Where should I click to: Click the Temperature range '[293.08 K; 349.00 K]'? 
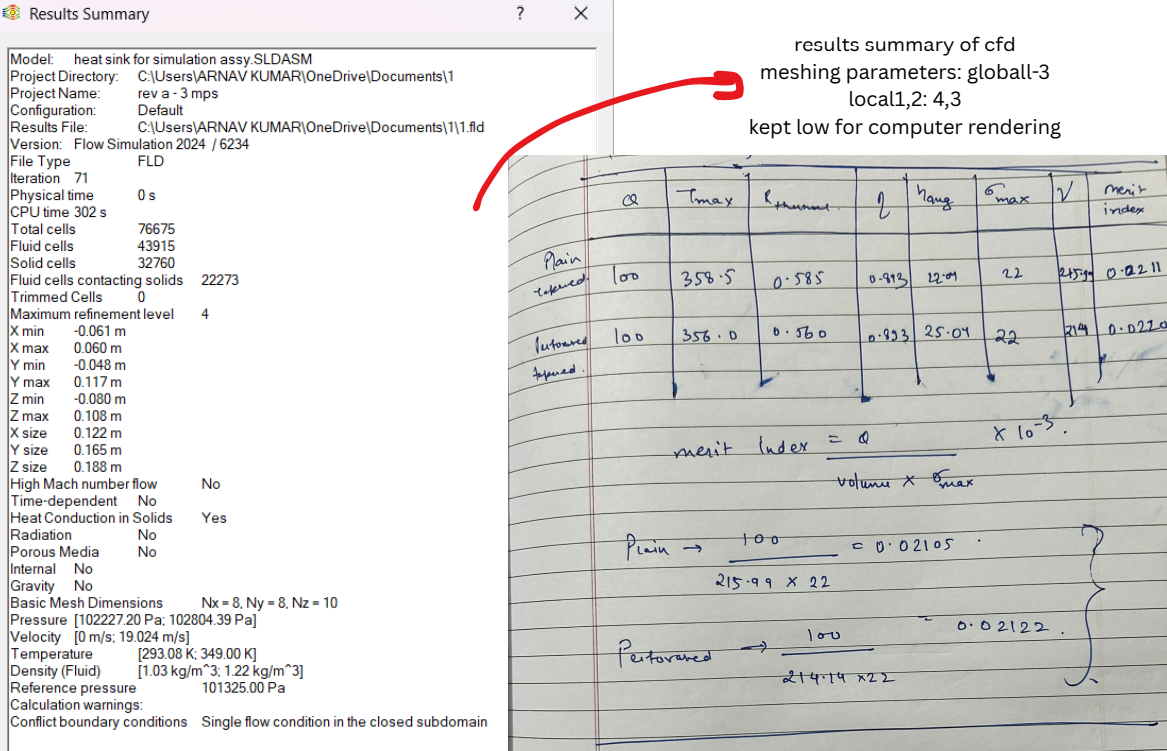pyautogui.click(x=197, y=654)
